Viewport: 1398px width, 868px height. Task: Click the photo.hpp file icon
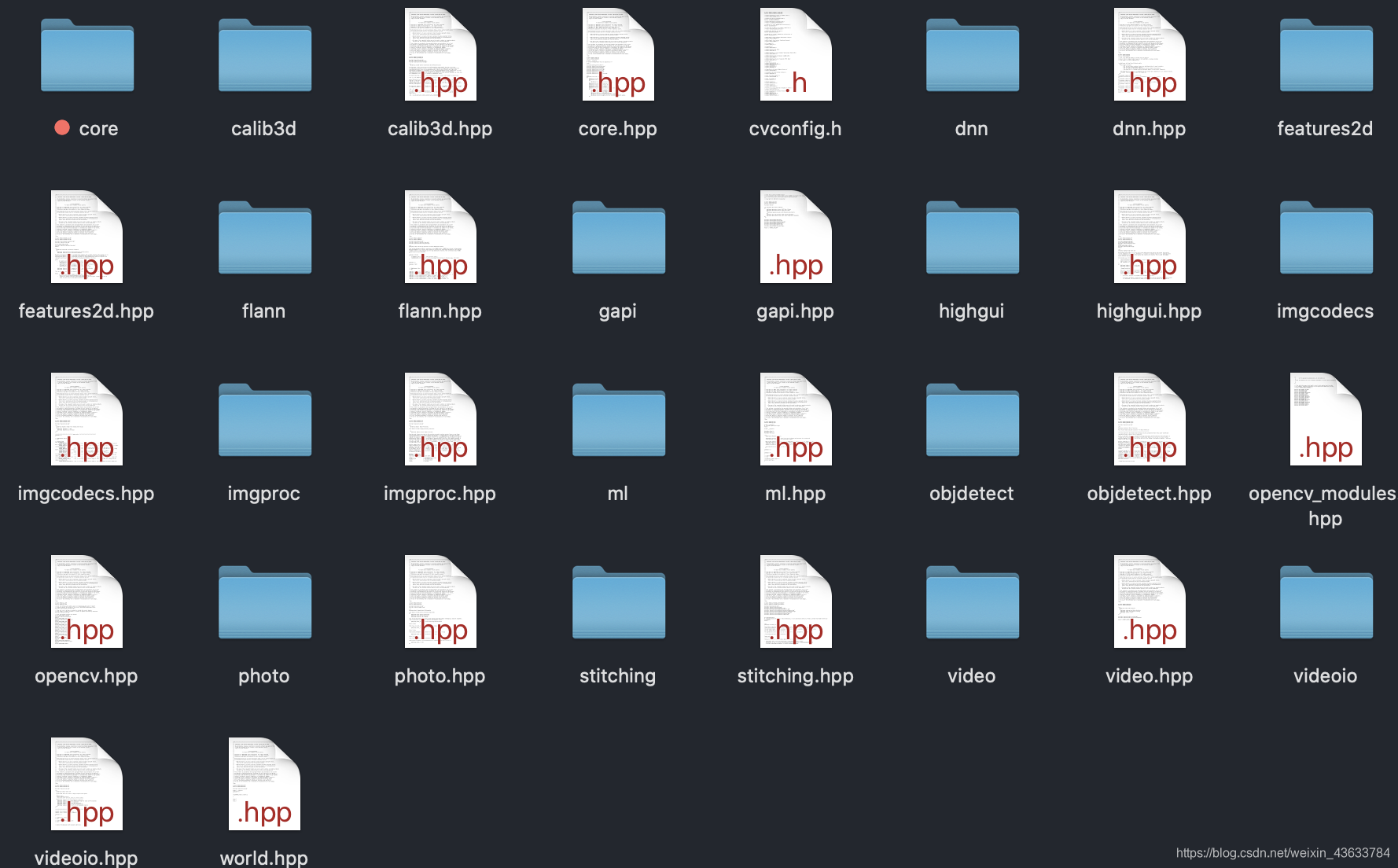[x=440, y=601]
